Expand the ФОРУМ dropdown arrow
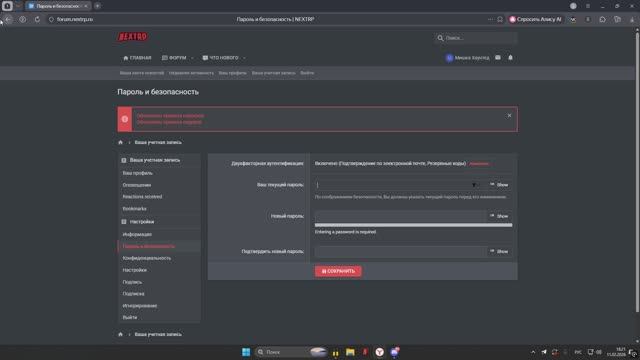Screen dimensions: 640x360 192,58
